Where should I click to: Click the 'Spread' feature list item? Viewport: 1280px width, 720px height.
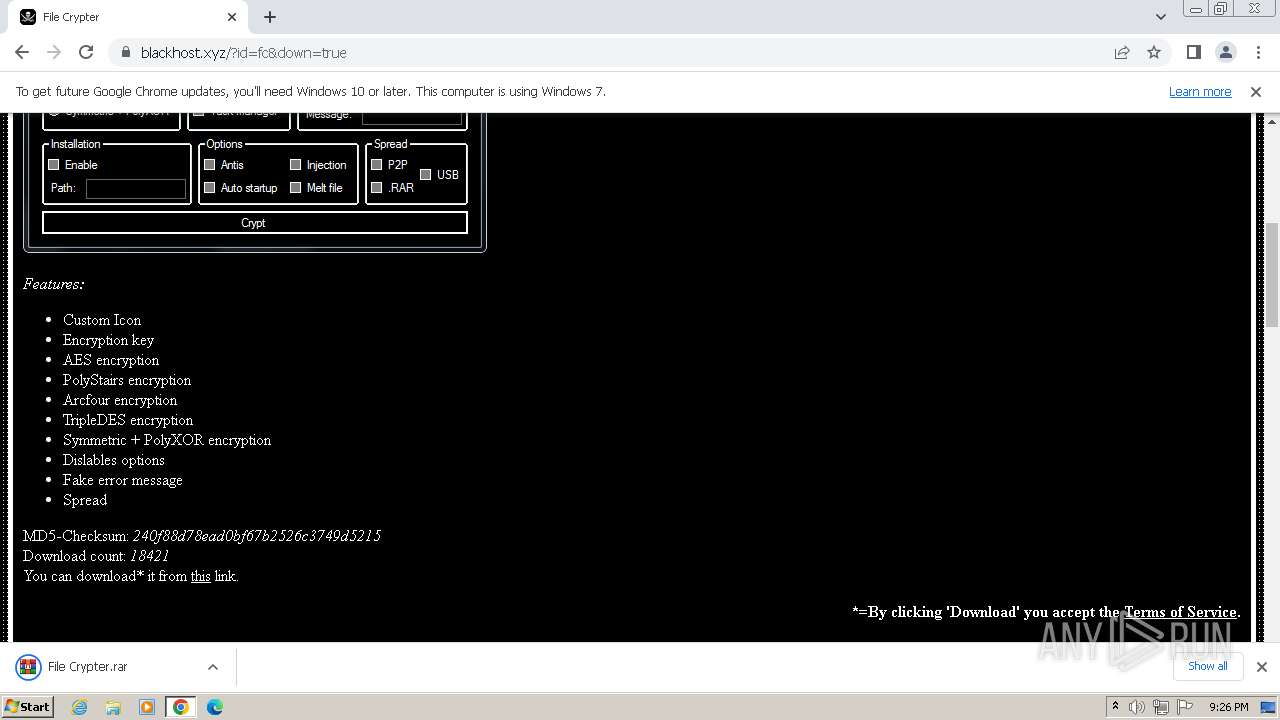point(85,500)
